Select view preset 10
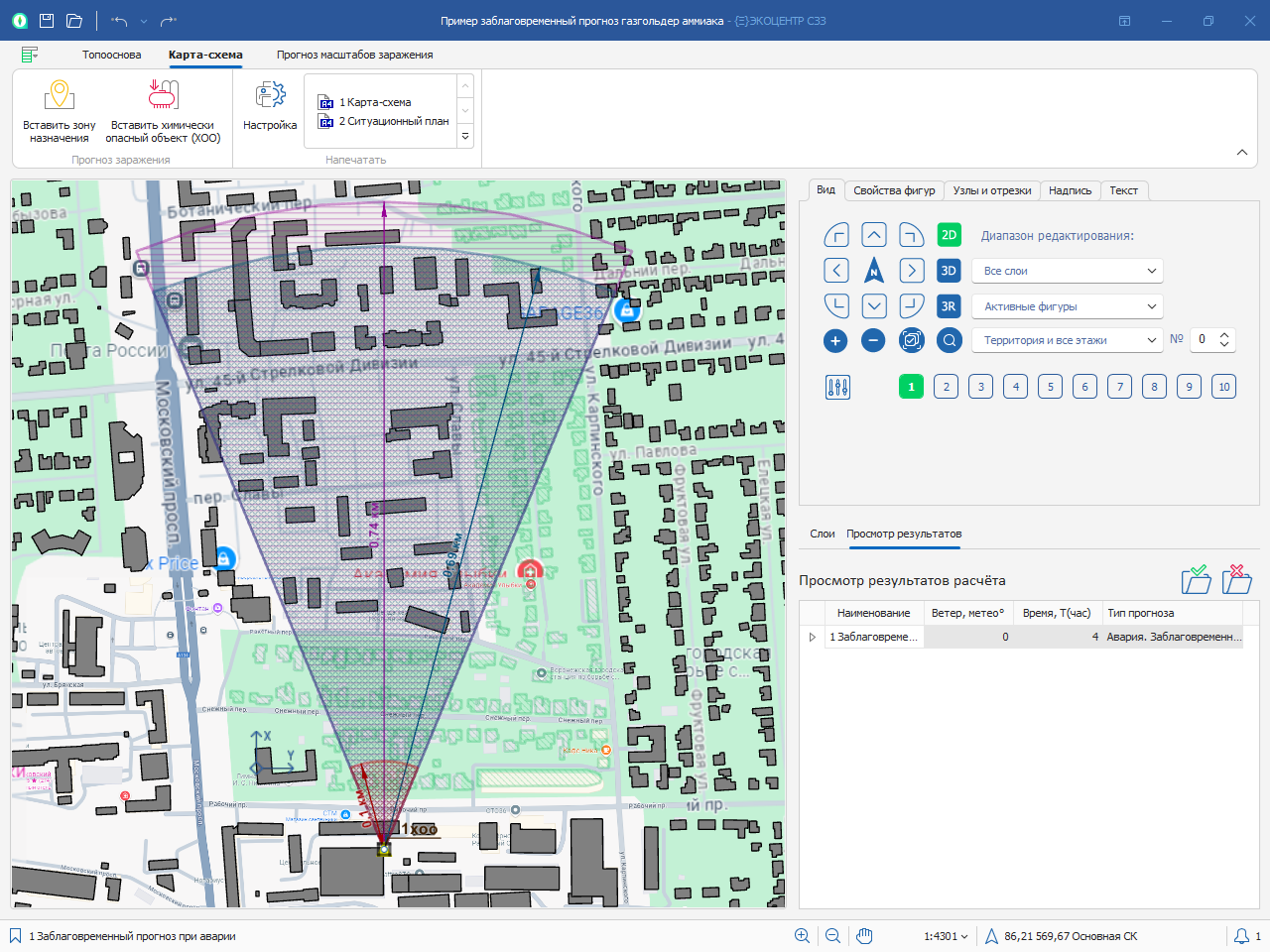Viewport: 1270px width, 952px height. coord(1223,387)
